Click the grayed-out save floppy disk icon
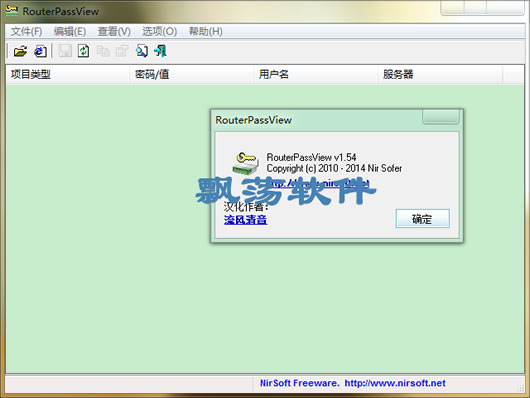530x398 pixels. (65, 51)
